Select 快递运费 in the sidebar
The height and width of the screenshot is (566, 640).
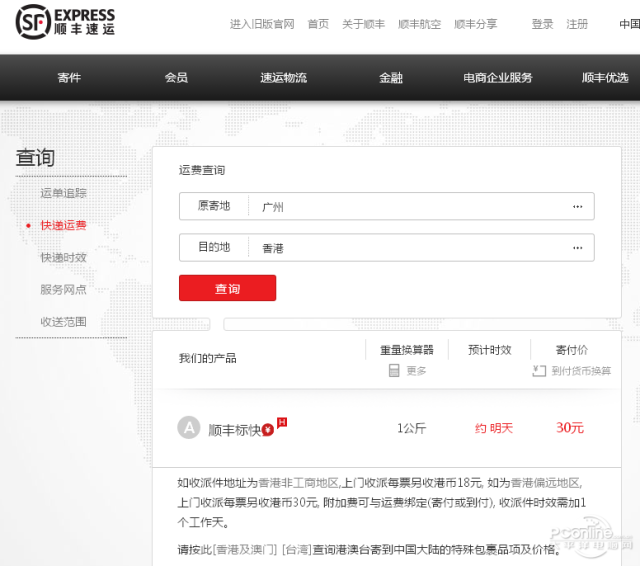pyautogui.click(x=63, y=225)
